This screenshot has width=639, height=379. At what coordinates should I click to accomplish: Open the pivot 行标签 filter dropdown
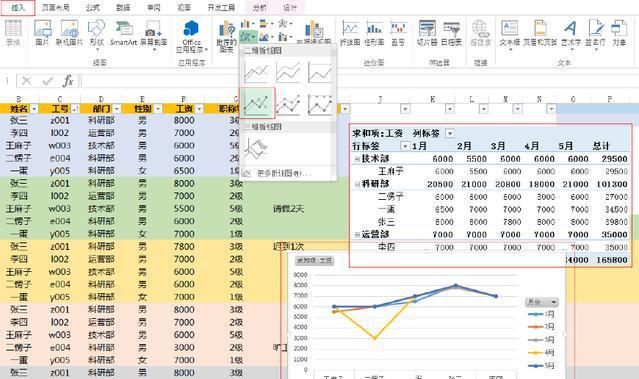tap(405, 146)
